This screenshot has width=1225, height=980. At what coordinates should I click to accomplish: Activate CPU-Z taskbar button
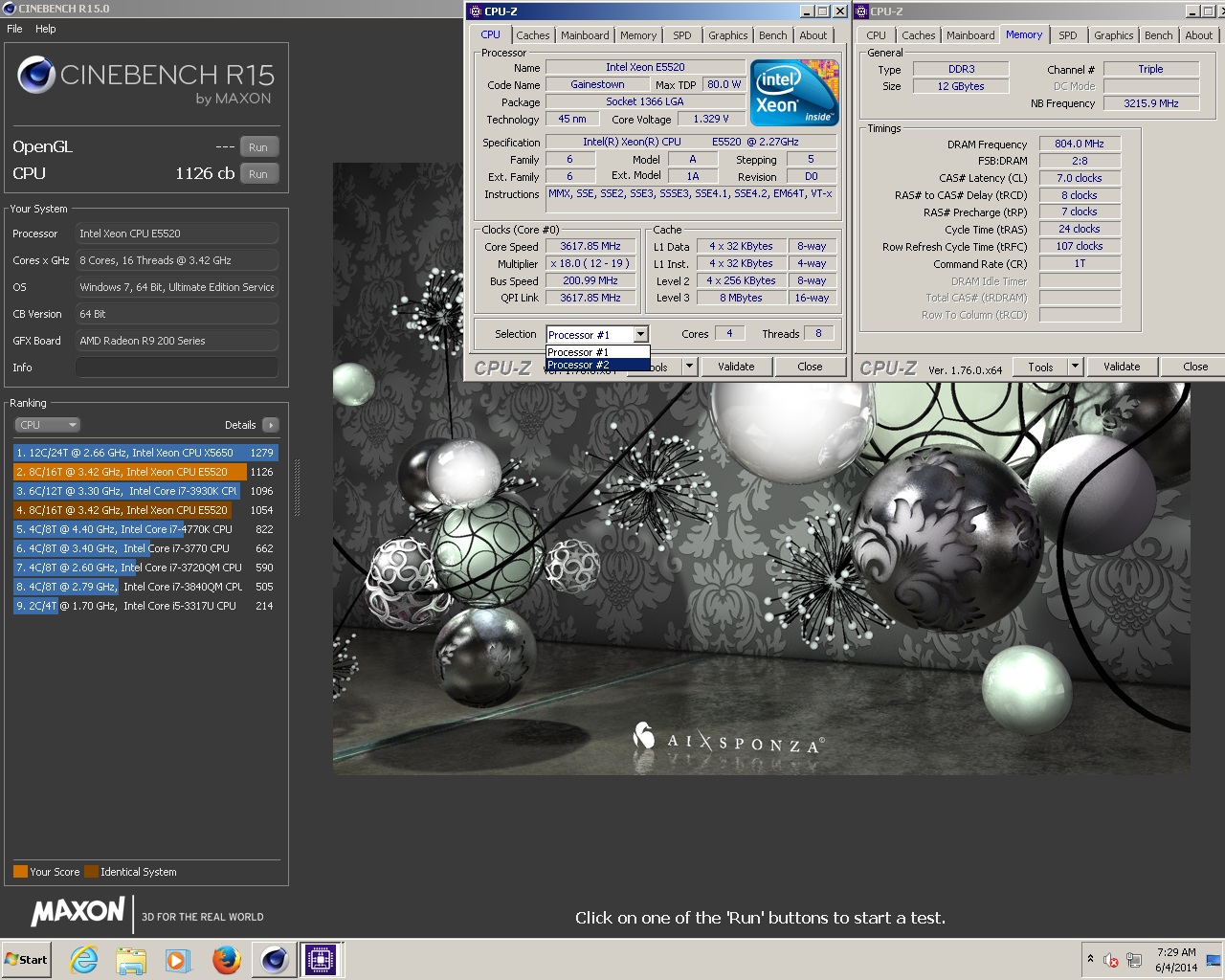pyautogui.click(x=321, y=960)
